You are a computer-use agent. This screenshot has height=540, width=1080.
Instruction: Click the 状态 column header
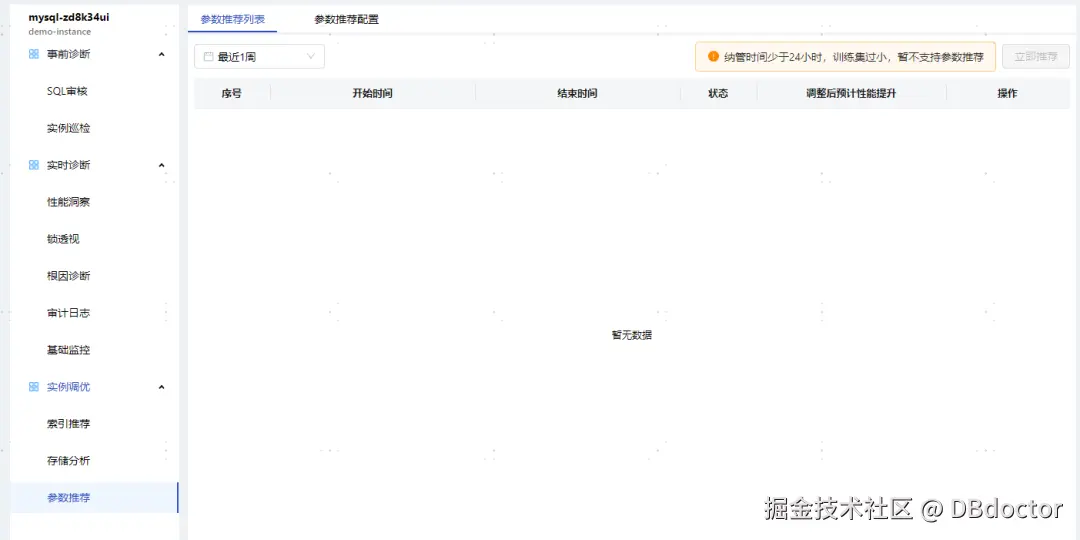click(x=718, y=94)
